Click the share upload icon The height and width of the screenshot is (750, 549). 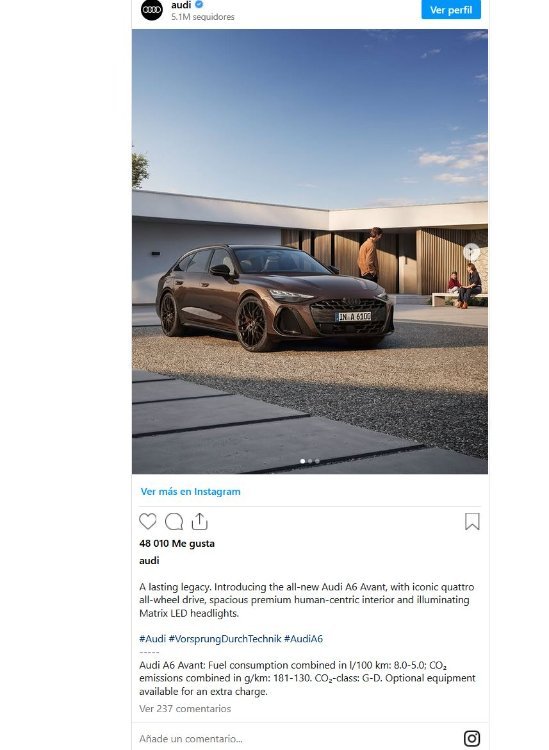click(x=199, y=521)
